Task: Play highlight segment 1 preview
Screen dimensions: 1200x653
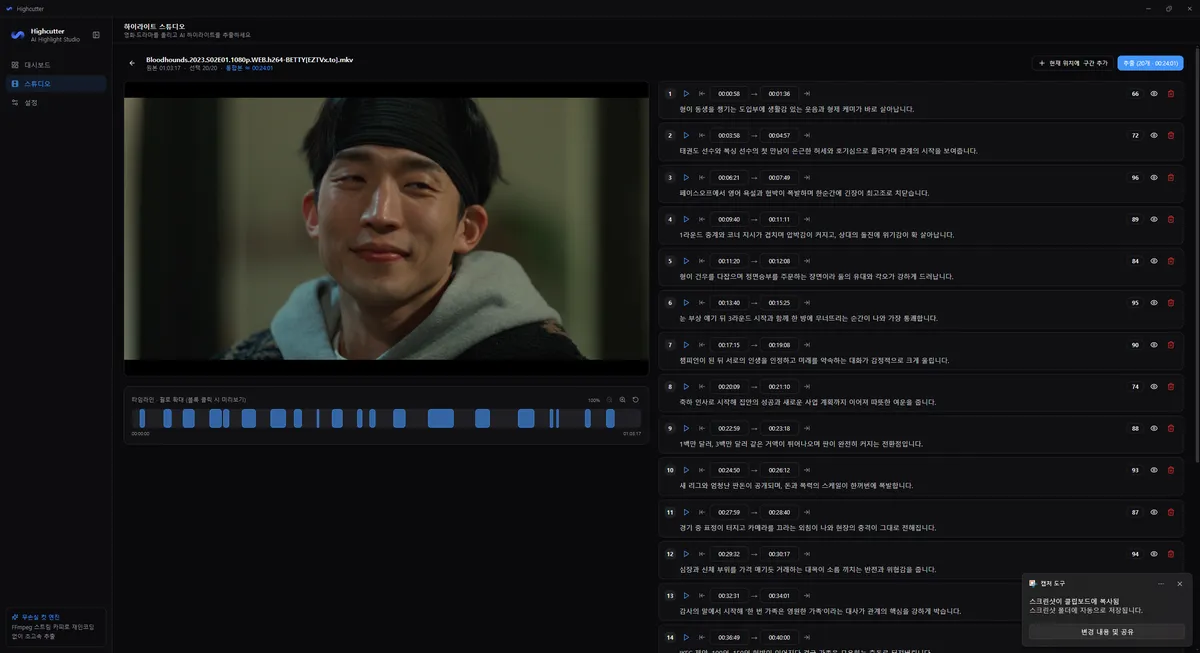Action: tap(686, 94)
